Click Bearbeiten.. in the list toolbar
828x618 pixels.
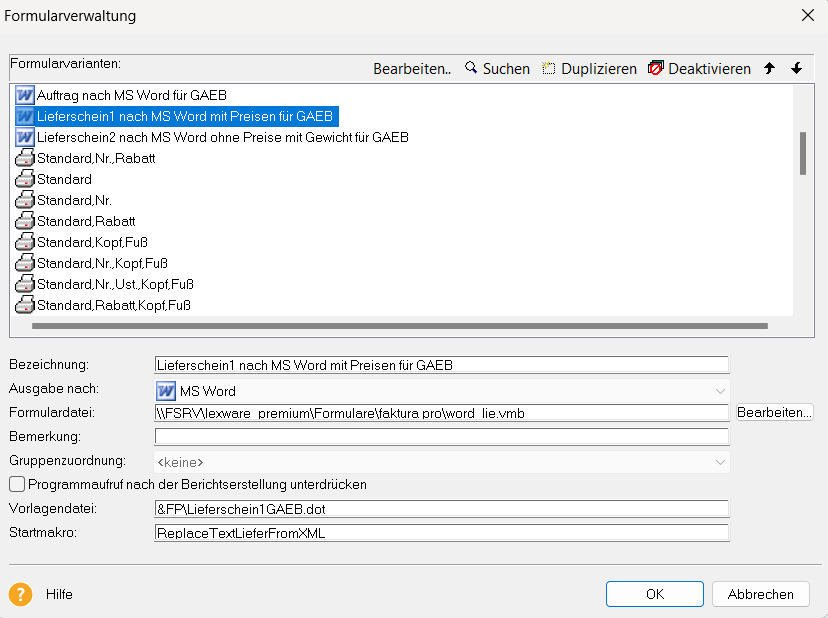pos(412,69)
